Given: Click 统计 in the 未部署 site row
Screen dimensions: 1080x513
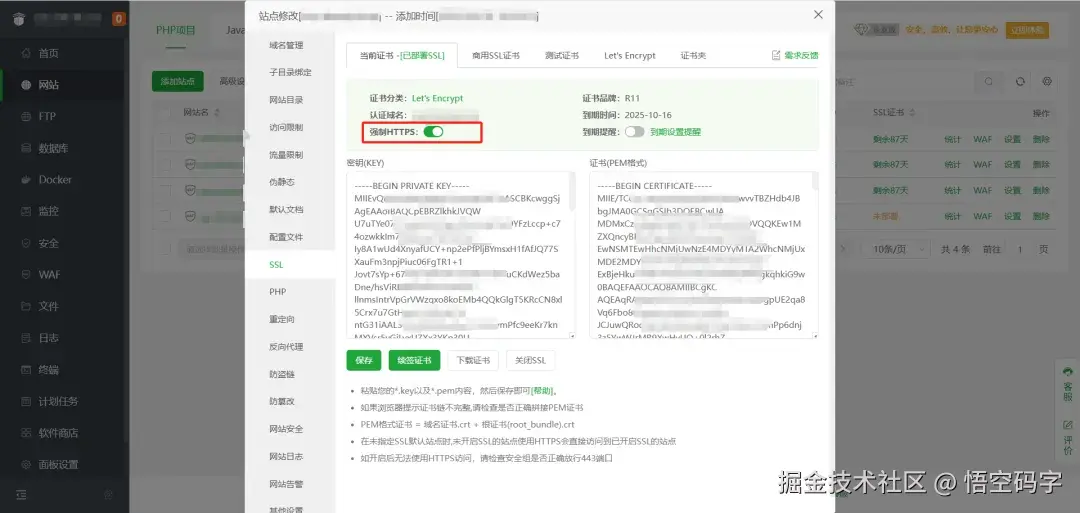Looking at the screenshot, I should (x=953, y=216).
